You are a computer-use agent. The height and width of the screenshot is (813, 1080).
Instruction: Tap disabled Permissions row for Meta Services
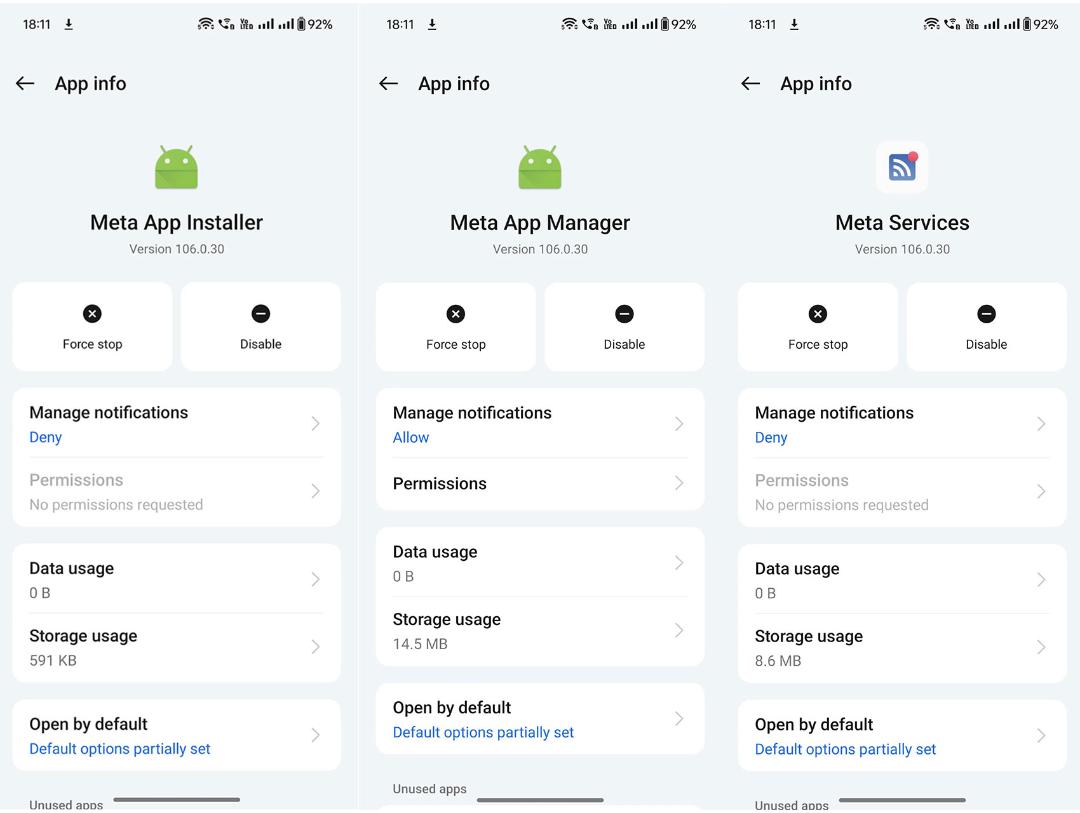[902, 492]
